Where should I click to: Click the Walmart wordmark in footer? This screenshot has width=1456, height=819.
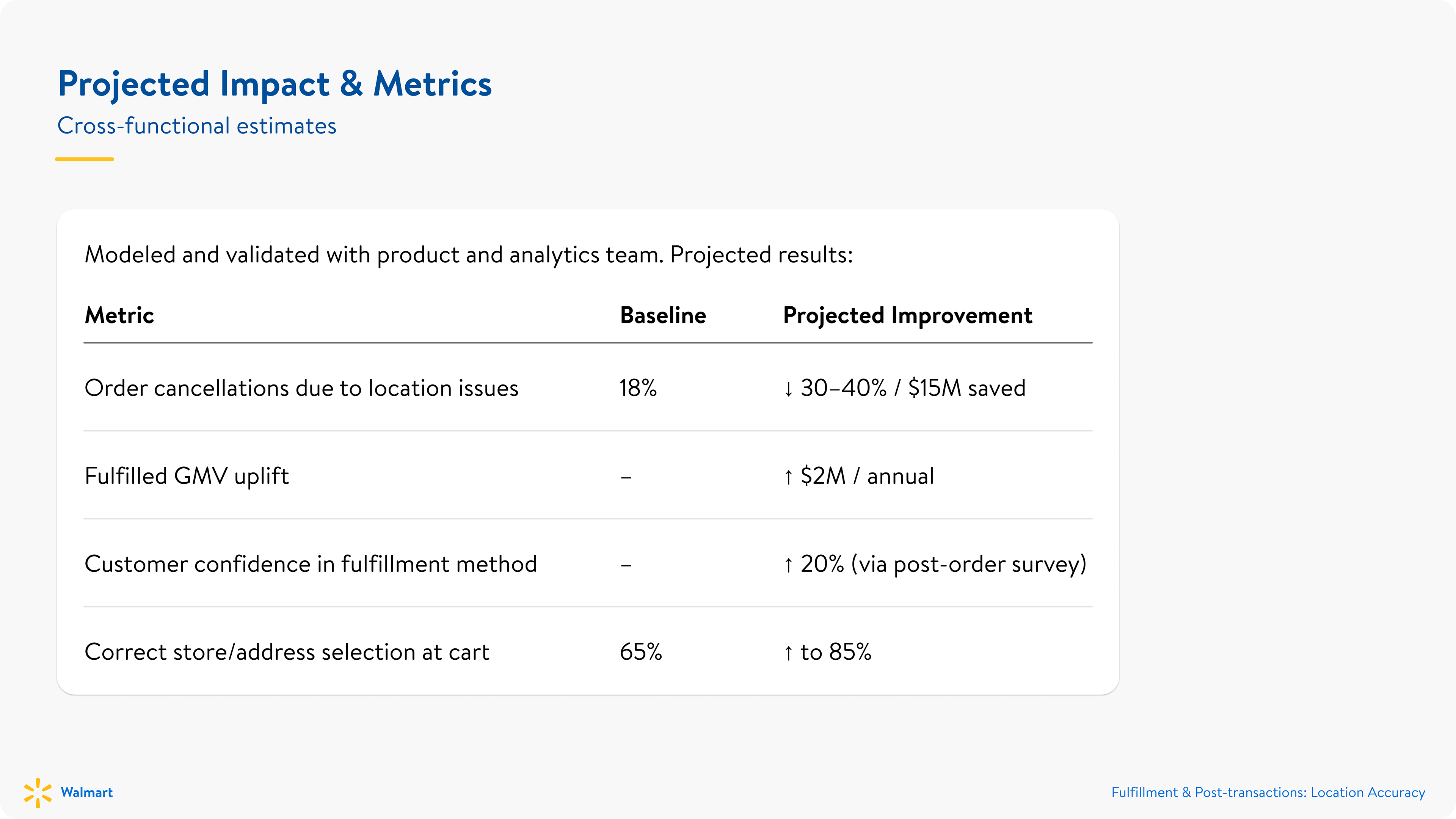pyautogui.click(x=86, y=792)
